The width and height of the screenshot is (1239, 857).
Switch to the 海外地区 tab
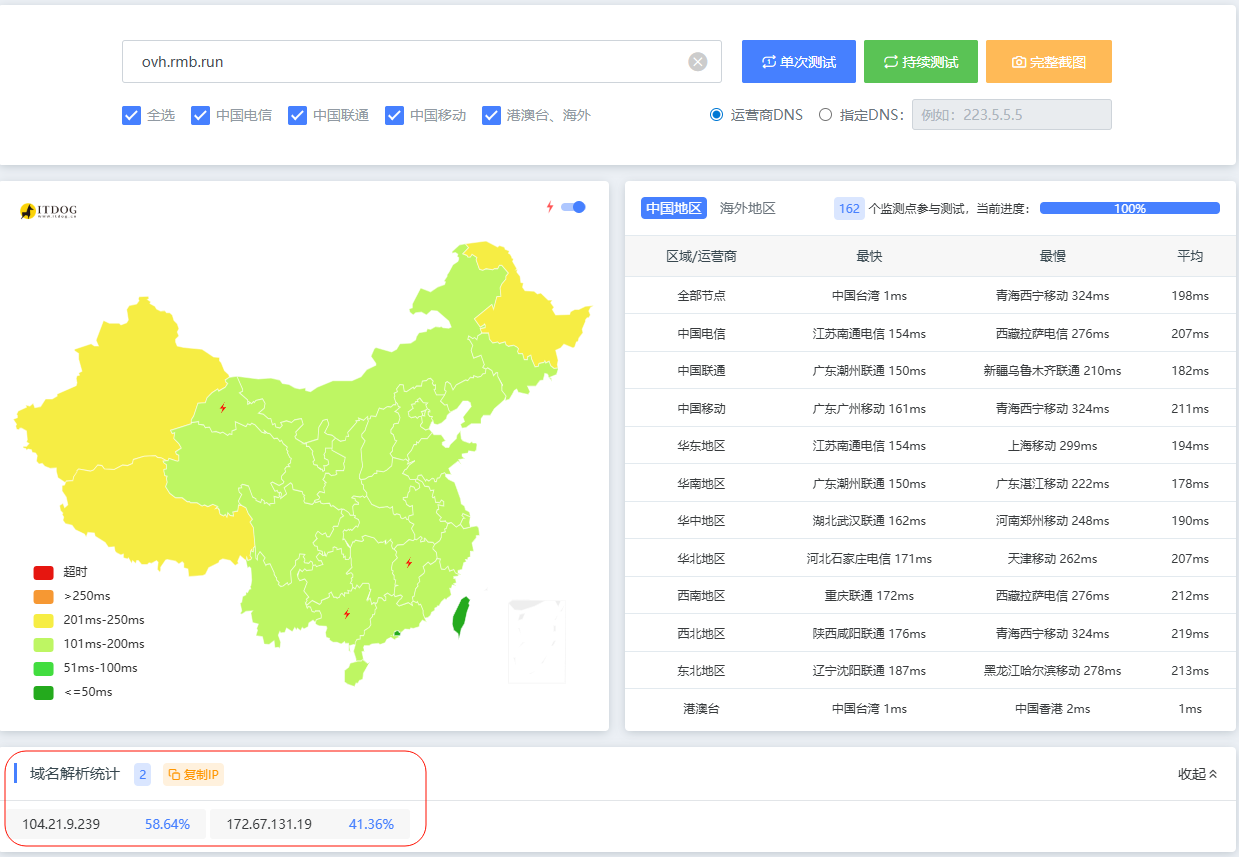point(747,208)
